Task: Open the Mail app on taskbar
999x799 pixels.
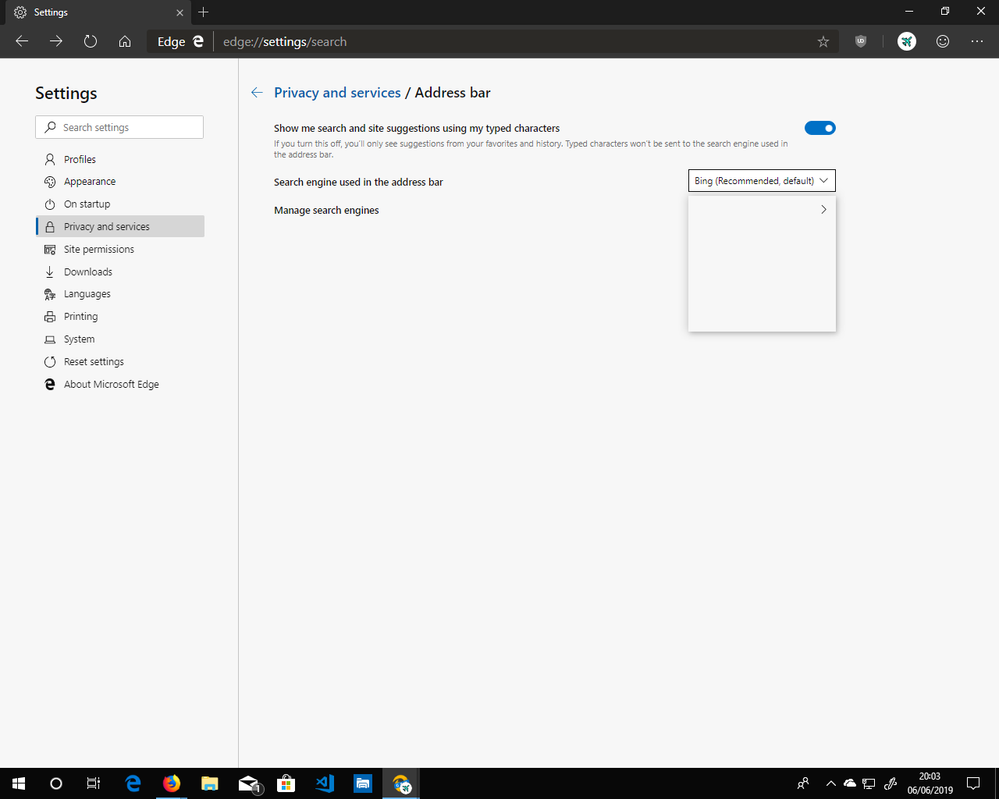Action: (248, 783)
